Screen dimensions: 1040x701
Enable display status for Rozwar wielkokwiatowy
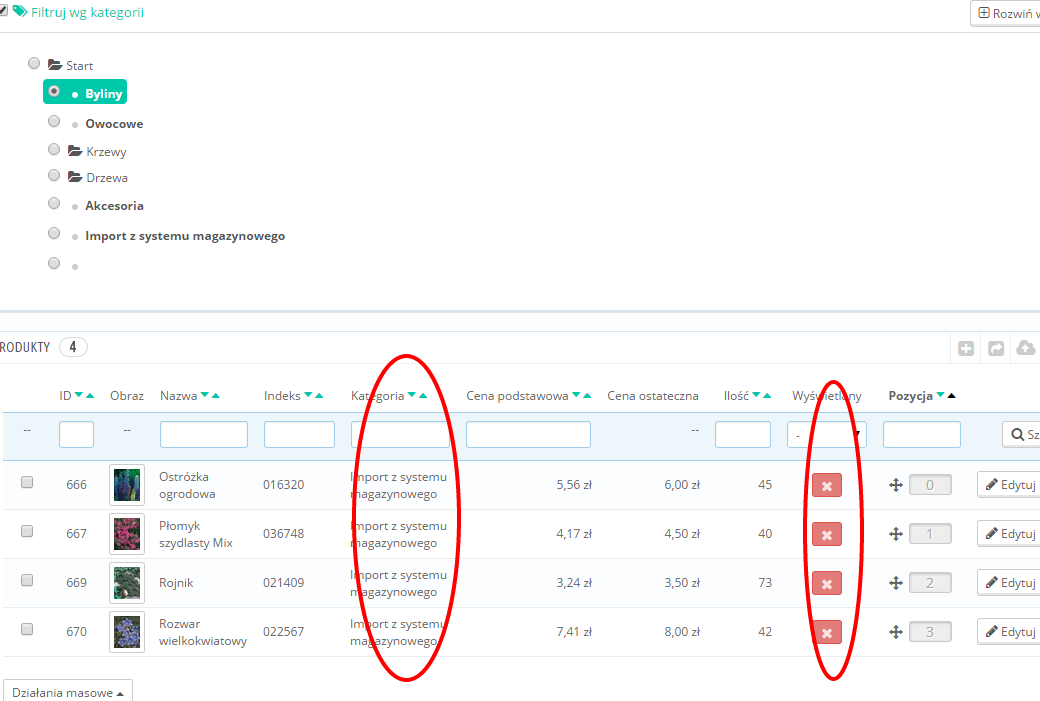click(826, 633)
